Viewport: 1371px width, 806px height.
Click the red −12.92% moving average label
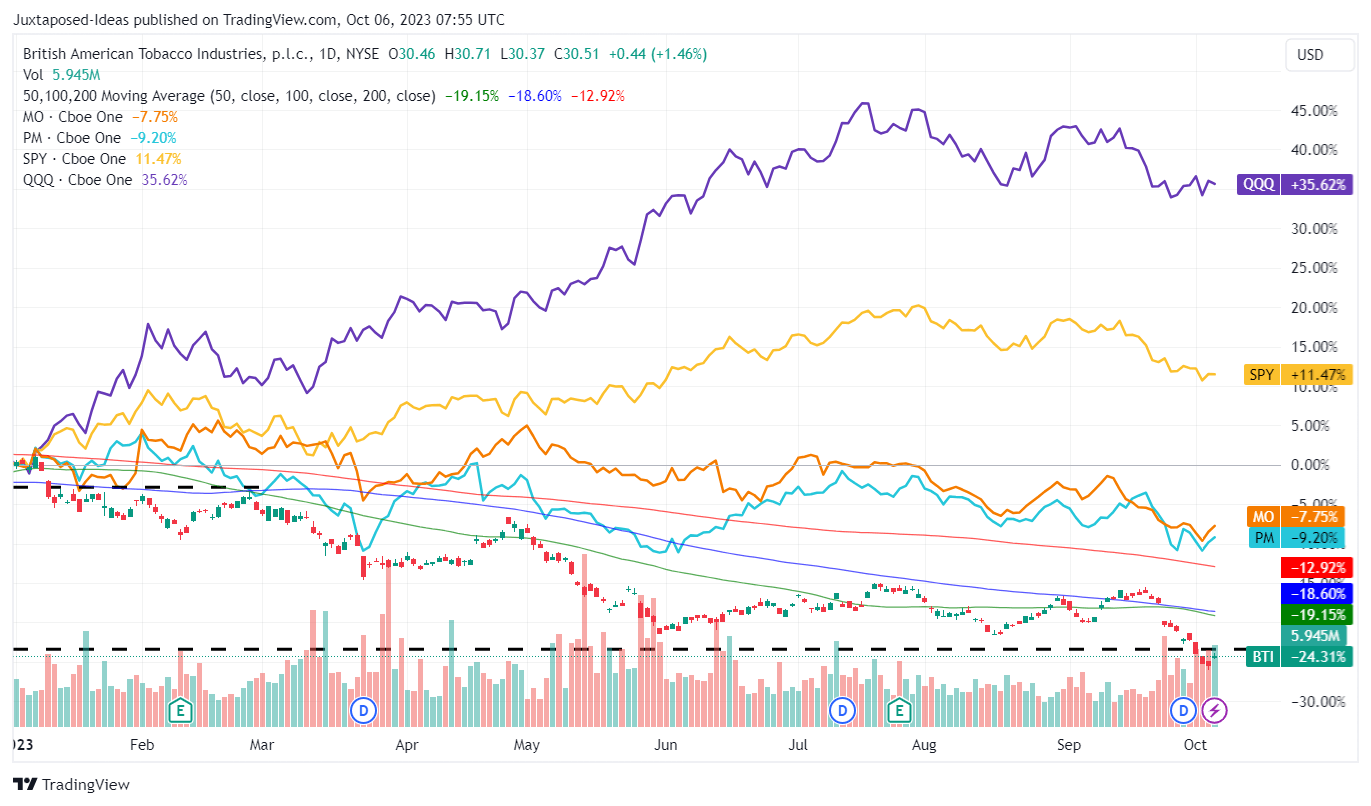(x=1316, y=567)
